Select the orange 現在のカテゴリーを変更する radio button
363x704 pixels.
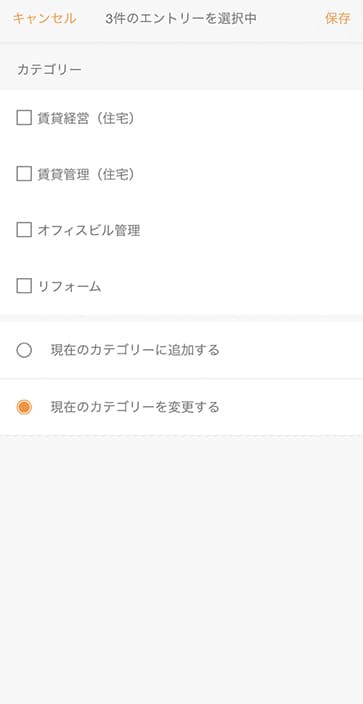24,407
